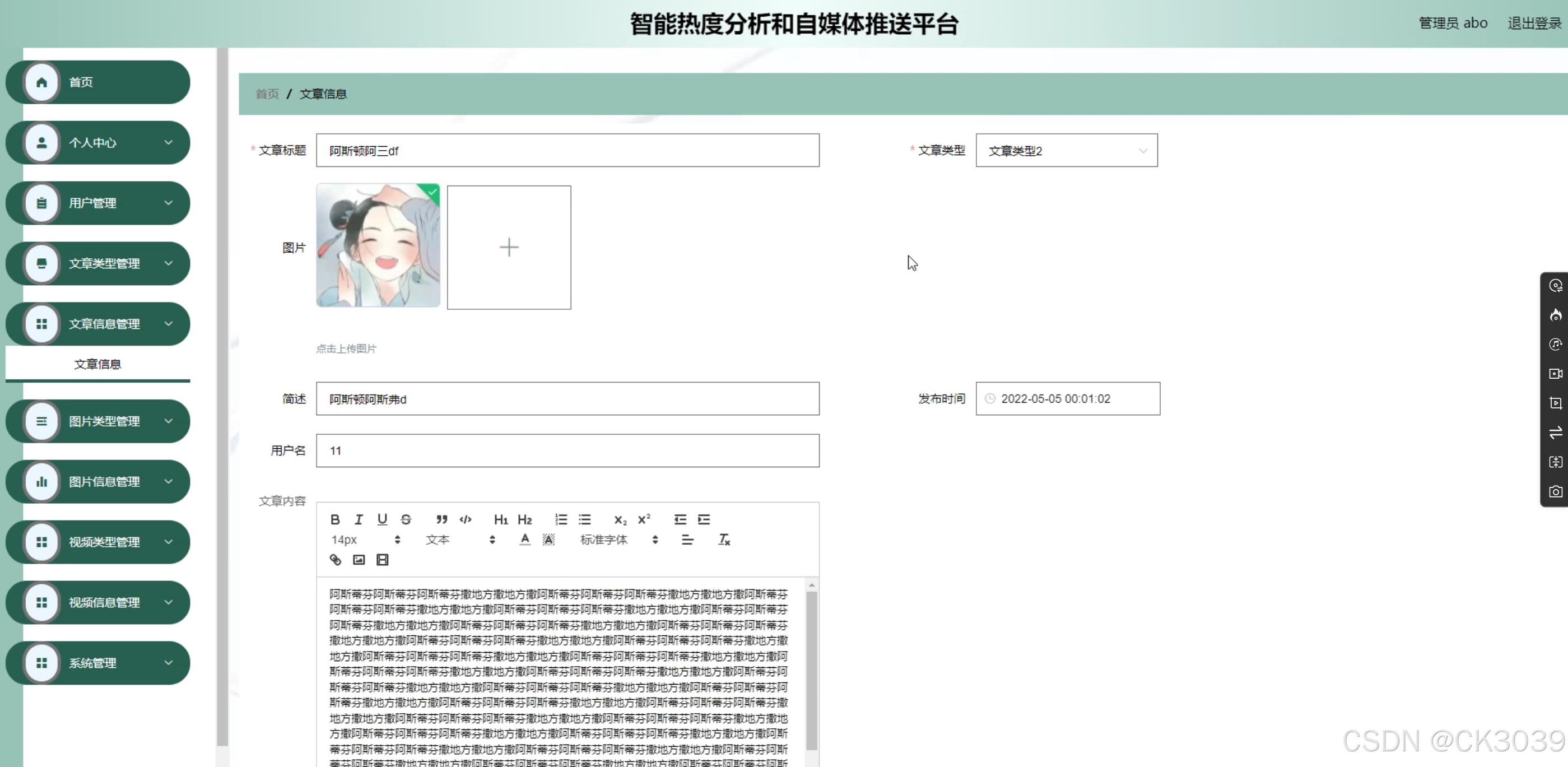Image resolution: width=1568 pixels, height=767 pixels.
Task: Click 退出登录 to log out
Action: pos(1534,23)
